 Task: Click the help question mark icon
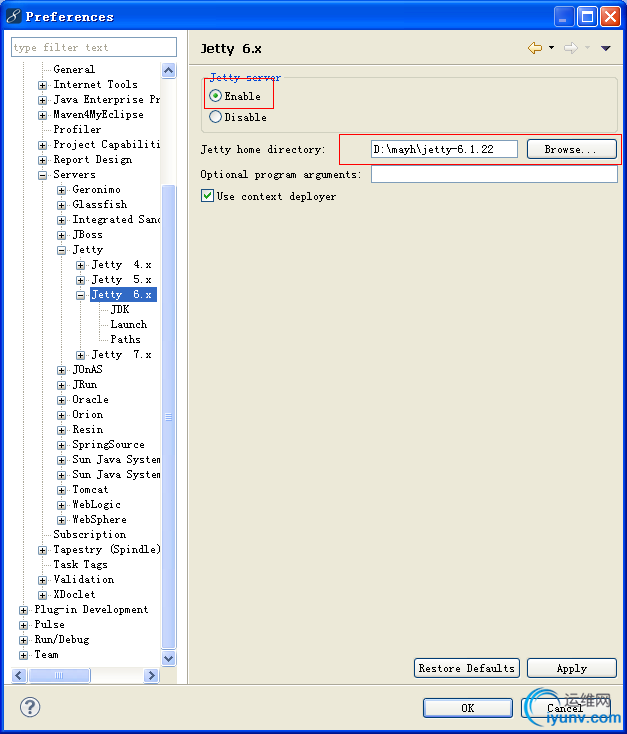pos(30,707)
